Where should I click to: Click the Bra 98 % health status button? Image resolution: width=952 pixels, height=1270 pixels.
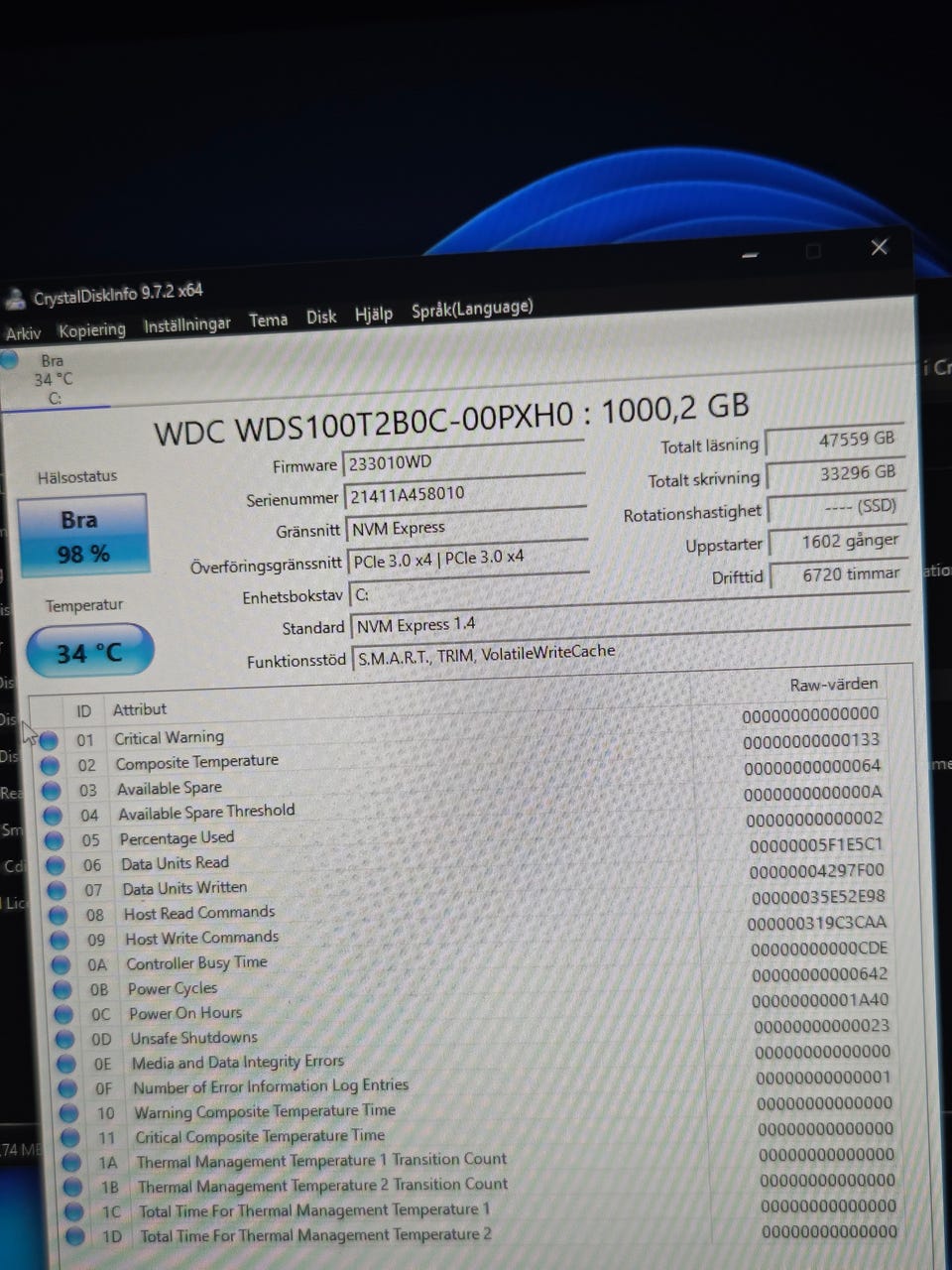[83, 536]
